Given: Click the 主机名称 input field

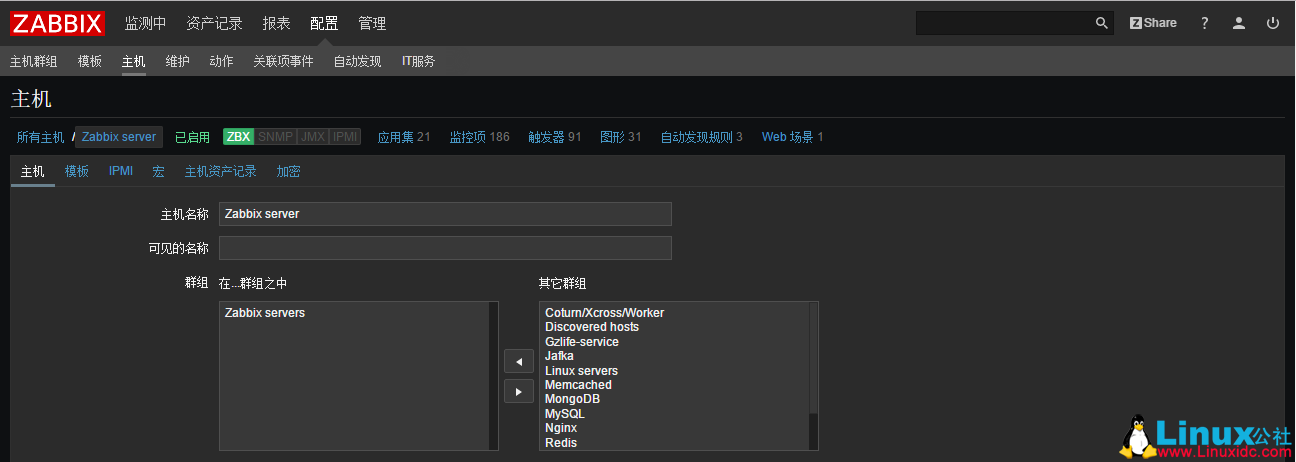Looking at the screenshot, I should [445, 214].
